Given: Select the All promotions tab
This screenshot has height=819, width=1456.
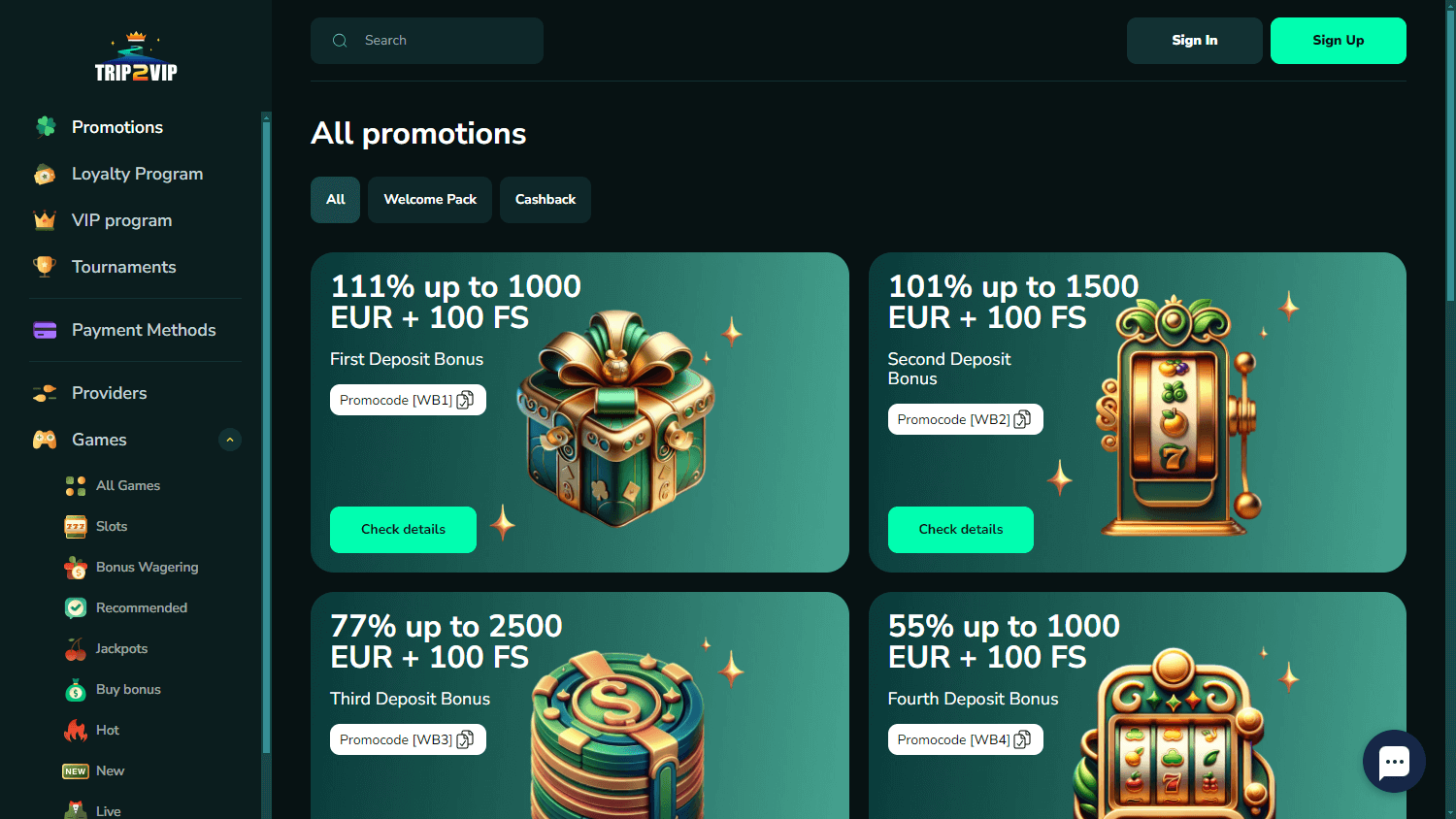Looking at the screenshot, I should 336,200.
